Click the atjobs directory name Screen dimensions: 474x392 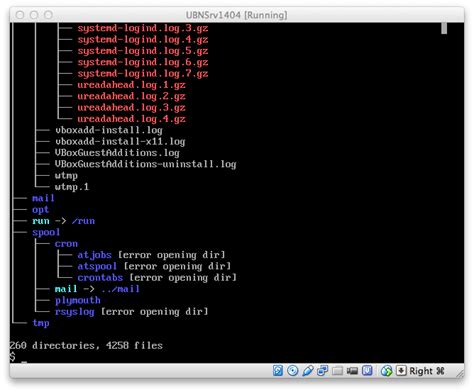[x=95, y=255]
